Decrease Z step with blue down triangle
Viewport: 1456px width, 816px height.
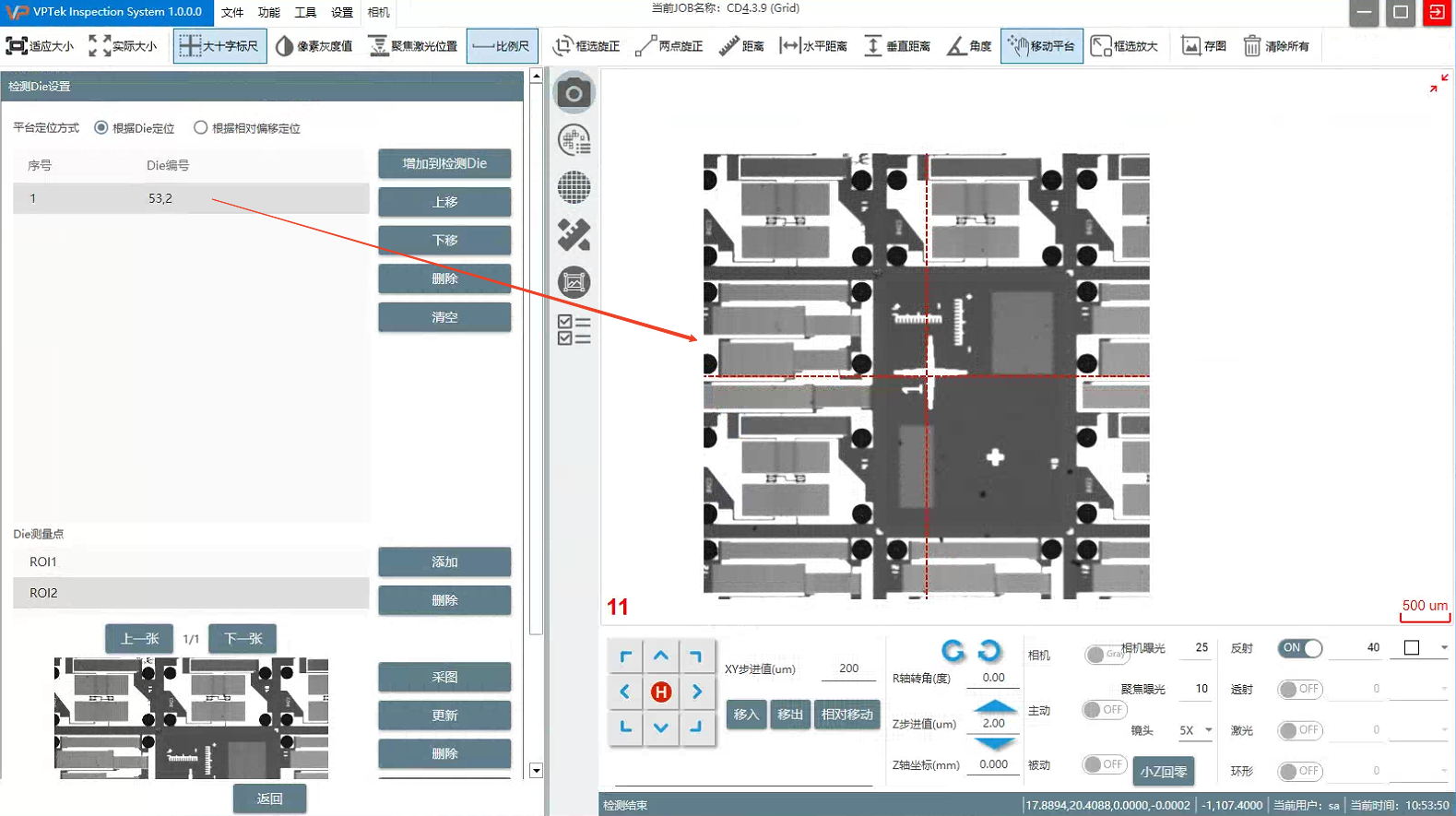coord(995,743)
